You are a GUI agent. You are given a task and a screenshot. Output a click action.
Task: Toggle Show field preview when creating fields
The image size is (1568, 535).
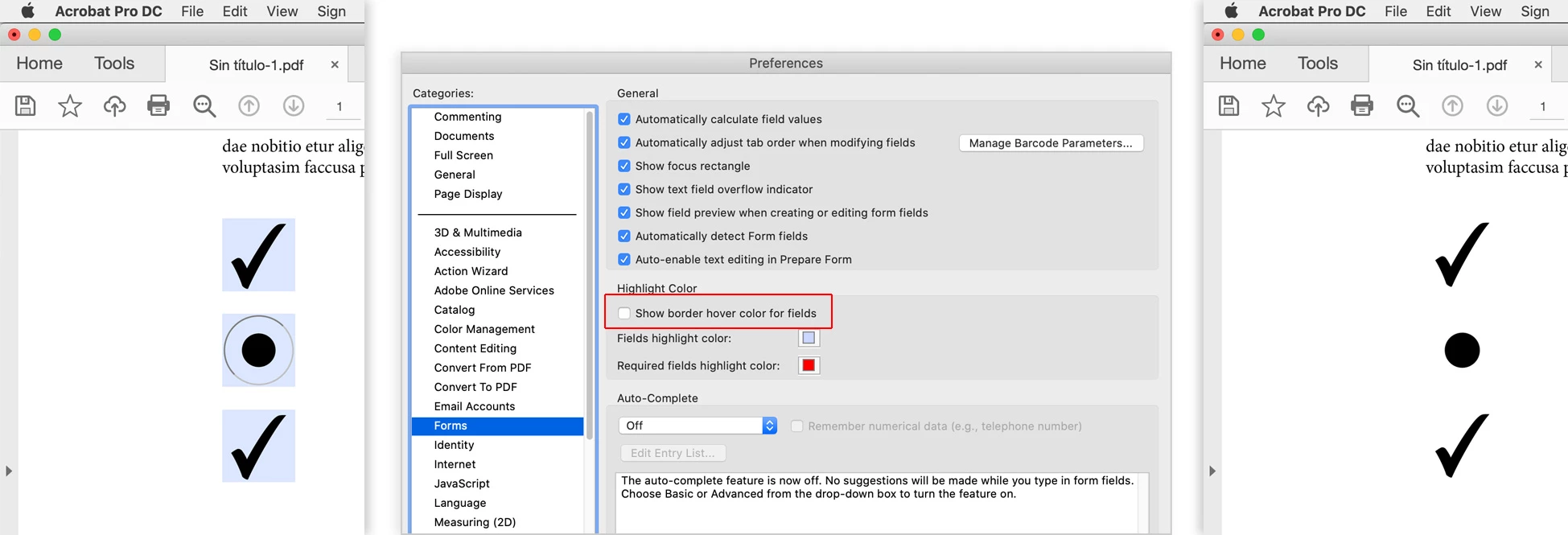pyautogui.click(x=623, y=212)
